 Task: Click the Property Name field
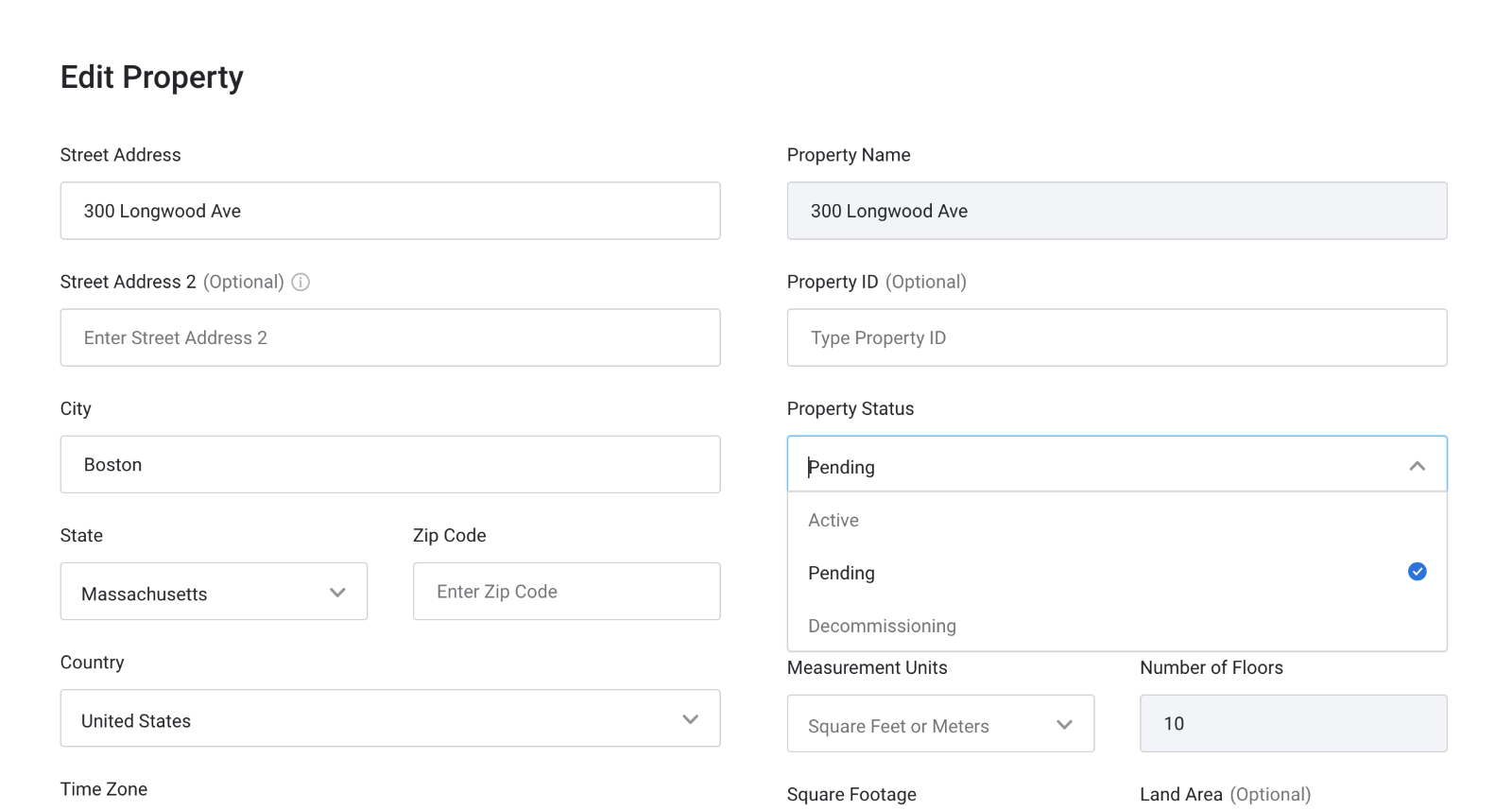[x=1116, y=211]
